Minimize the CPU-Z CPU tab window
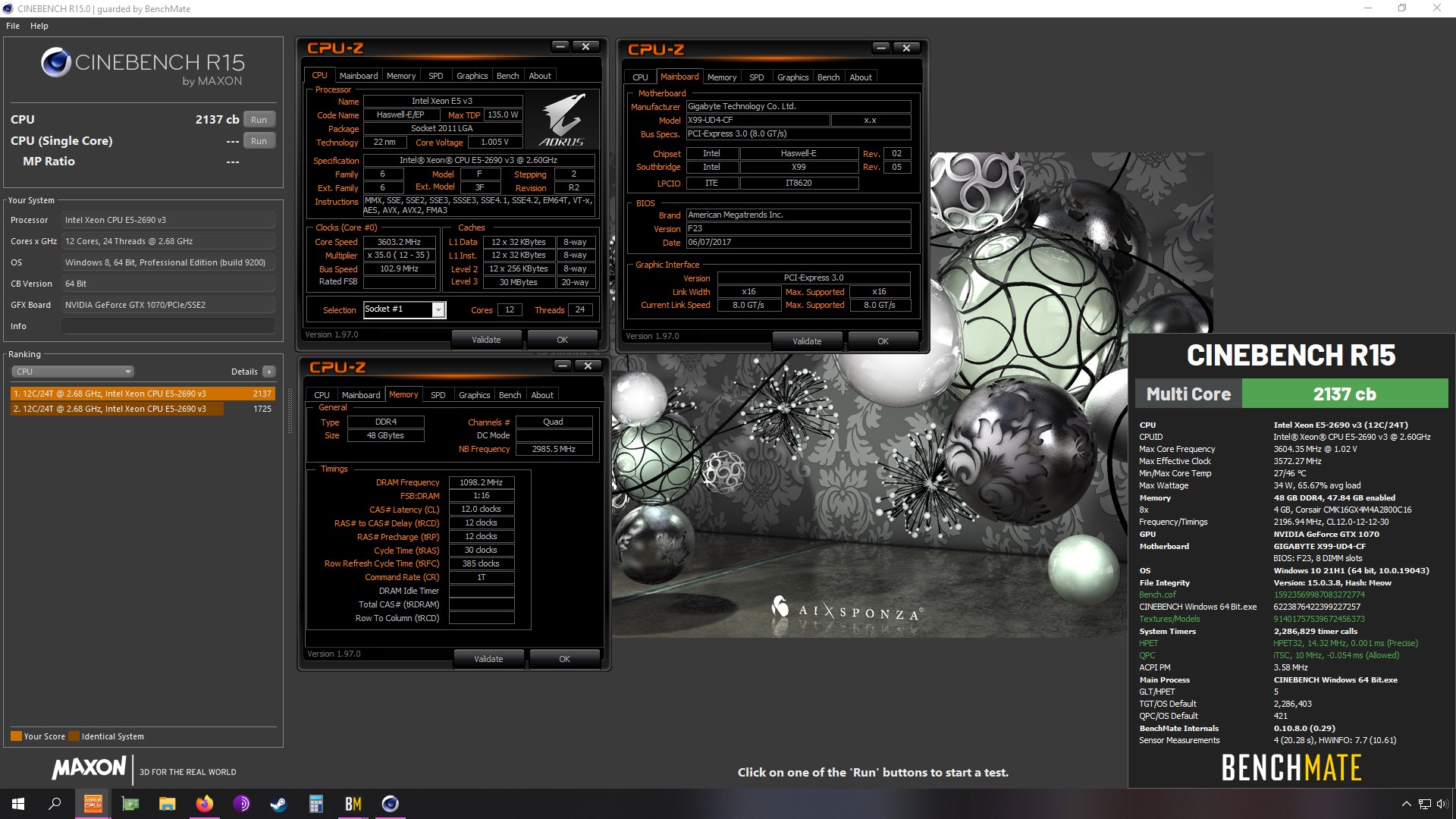Screen dimensions: 1456x819 (560, 47)
